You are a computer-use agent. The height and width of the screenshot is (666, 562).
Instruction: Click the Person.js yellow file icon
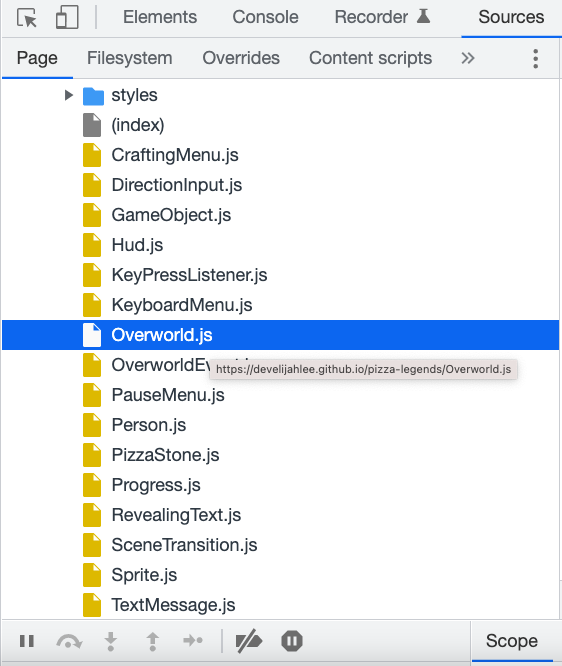pyautogui.click(x=92, y=425)
